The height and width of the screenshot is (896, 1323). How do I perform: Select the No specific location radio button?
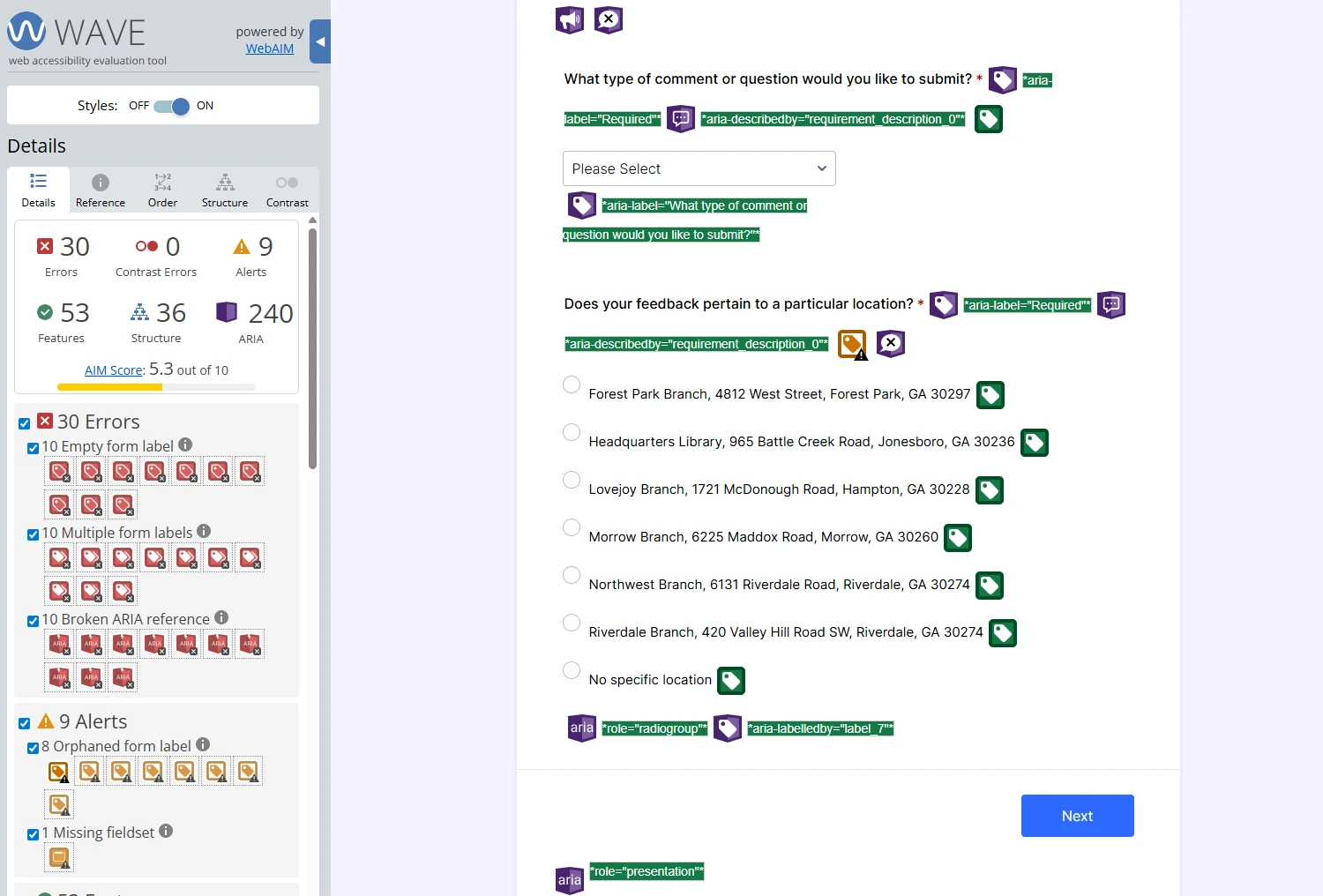(x=571, y=670)
